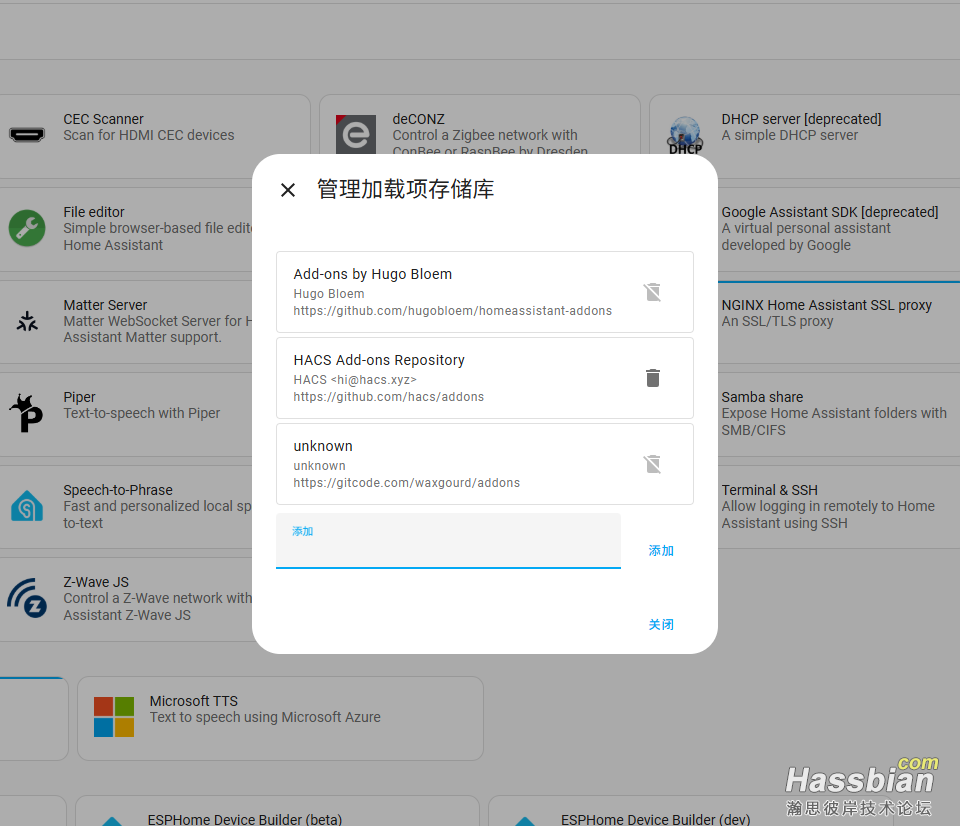Viewport: 960px width, 826px height.
Task: Open the CEC Scanner add-on card
Action: pos(154,136)
